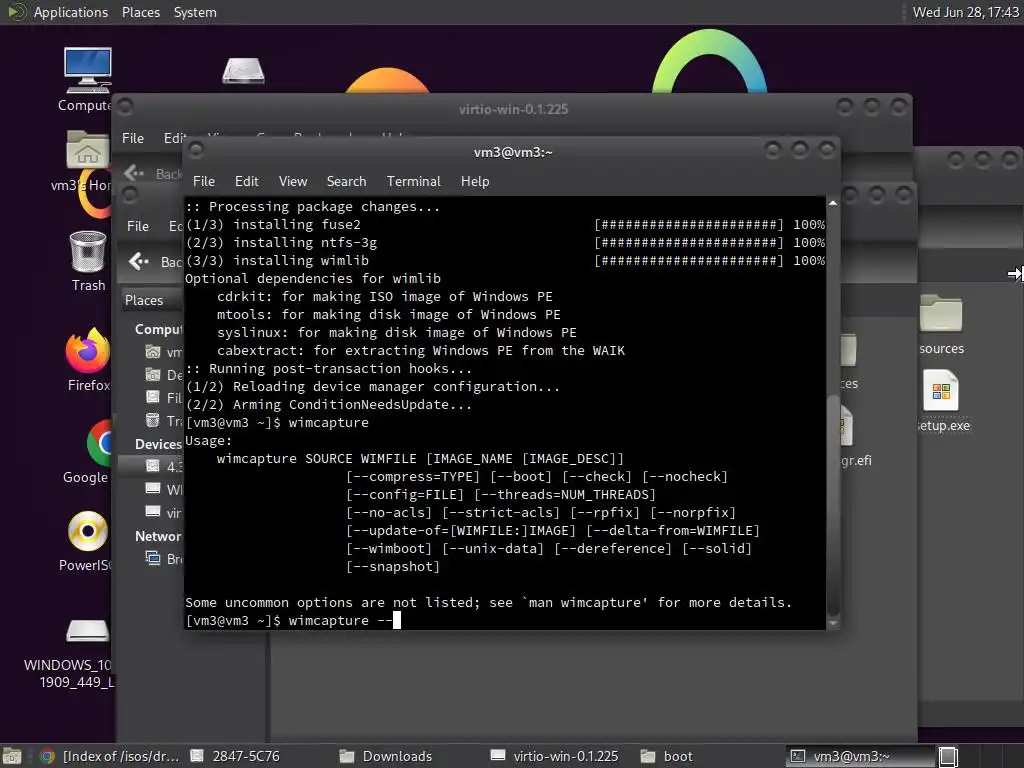Click the terminal scrollbar down arrow
The width and height of the screenshot is (1024, 768).
point(833,623)
